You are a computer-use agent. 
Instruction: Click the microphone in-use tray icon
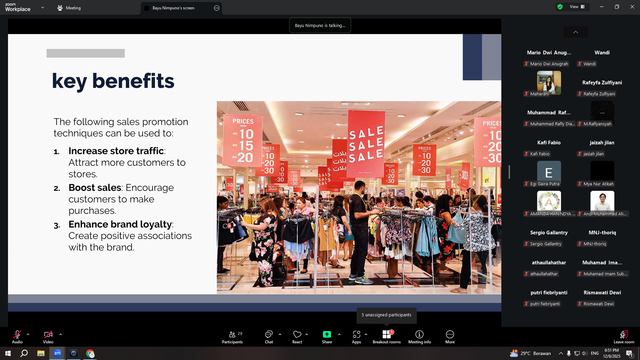tap(569, 353)
